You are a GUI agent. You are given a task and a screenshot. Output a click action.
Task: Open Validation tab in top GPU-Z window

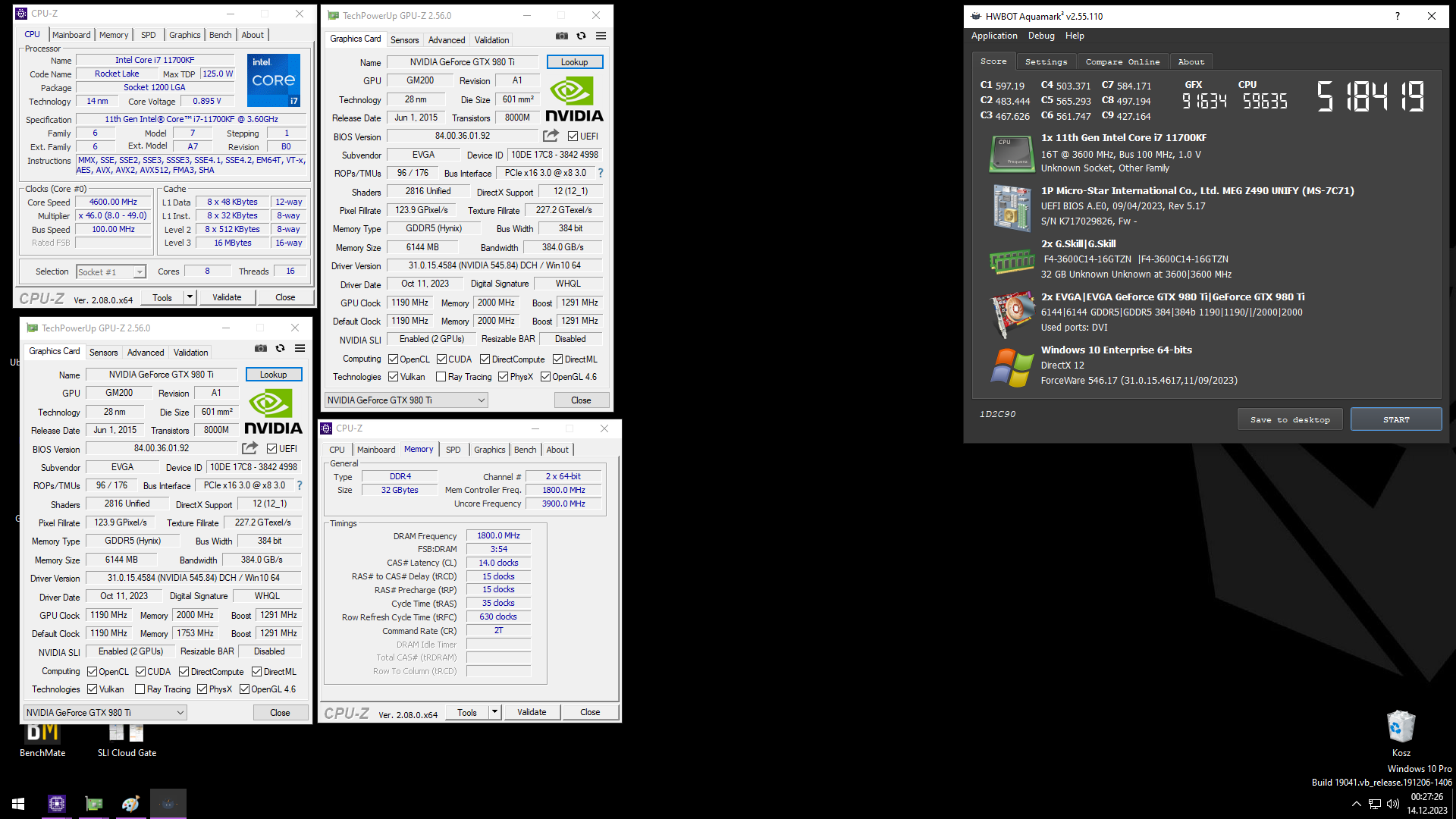[x=492, y=40]
